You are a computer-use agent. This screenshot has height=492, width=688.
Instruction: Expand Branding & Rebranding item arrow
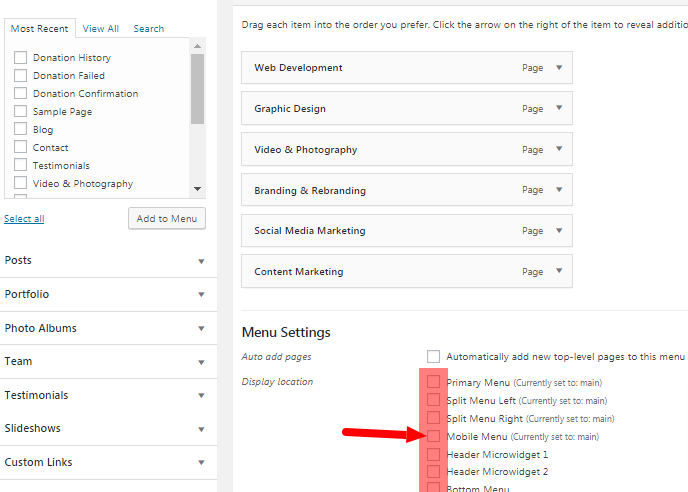559,190
